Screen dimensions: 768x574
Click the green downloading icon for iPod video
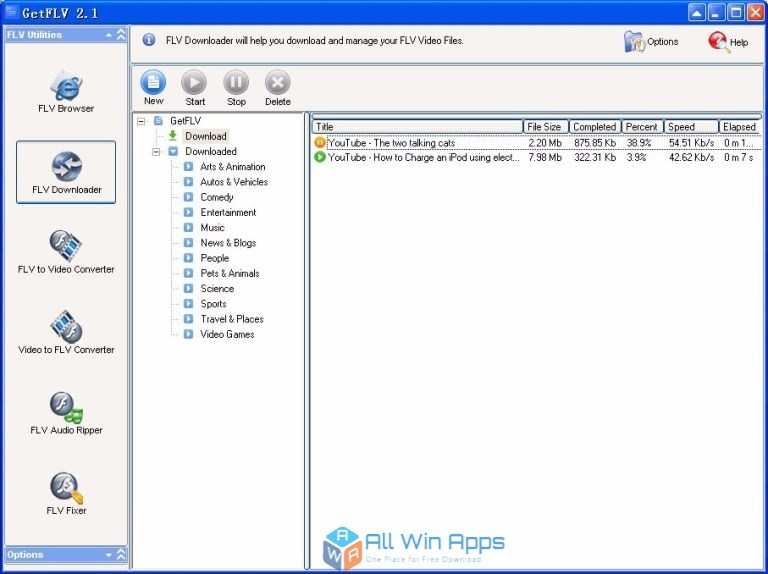320,157
